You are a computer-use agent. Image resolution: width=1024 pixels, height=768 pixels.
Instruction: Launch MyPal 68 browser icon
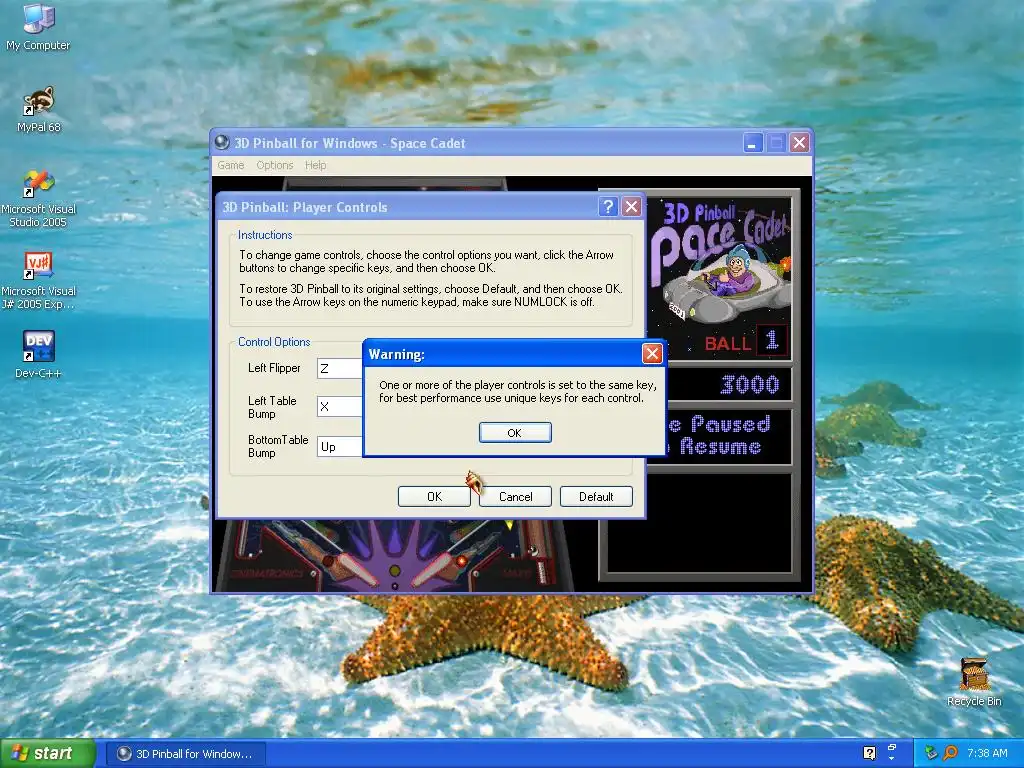pos(39,110)
